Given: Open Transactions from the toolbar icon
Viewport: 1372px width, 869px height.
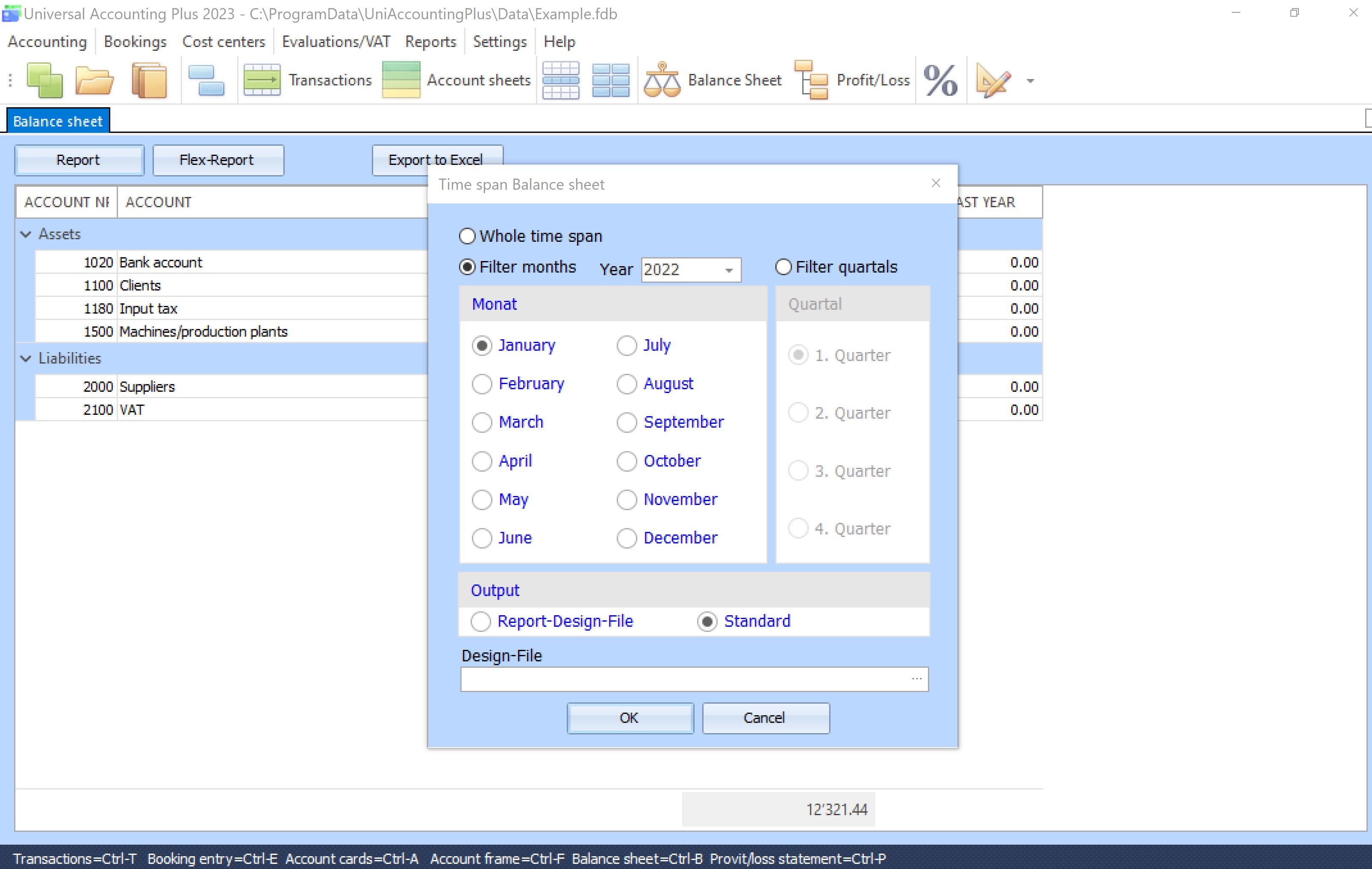Looking at the screenshot, I should click(262, 80).
